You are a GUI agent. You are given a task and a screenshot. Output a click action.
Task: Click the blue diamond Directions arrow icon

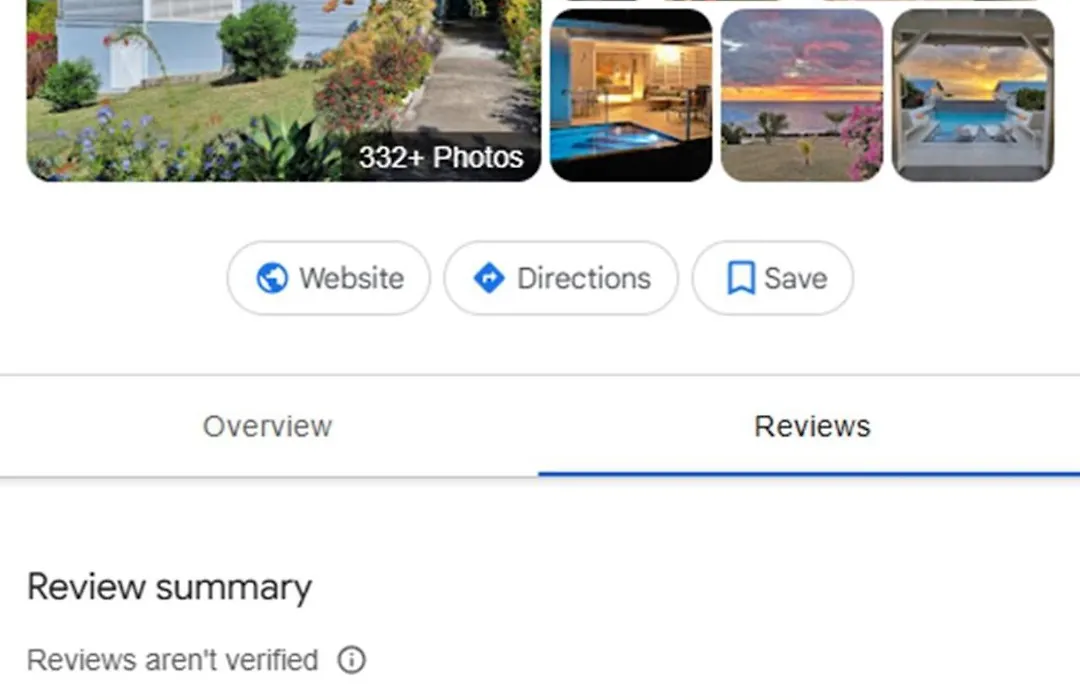click(489, 278)
